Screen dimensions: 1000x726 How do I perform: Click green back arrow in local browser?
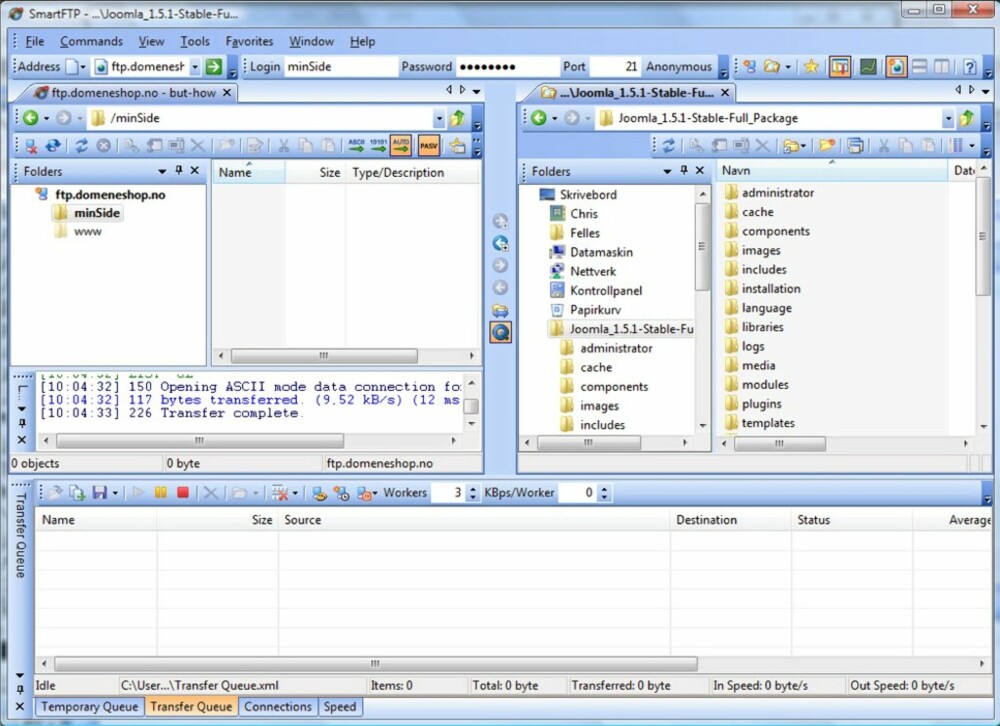(538, 118)
